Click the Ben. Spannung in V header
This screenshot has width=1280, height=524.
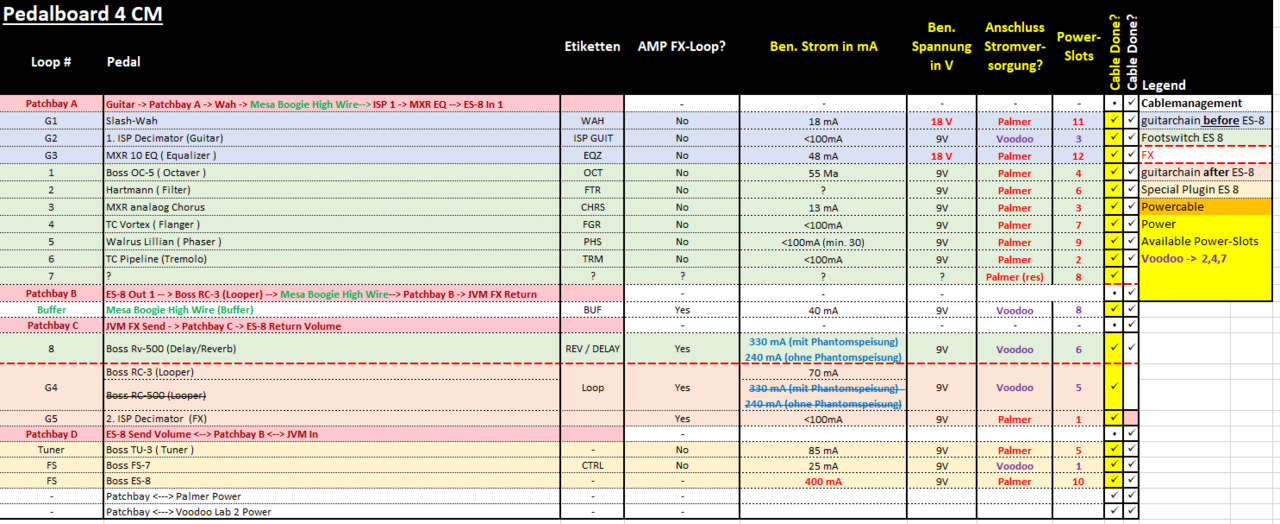[941, 47]
